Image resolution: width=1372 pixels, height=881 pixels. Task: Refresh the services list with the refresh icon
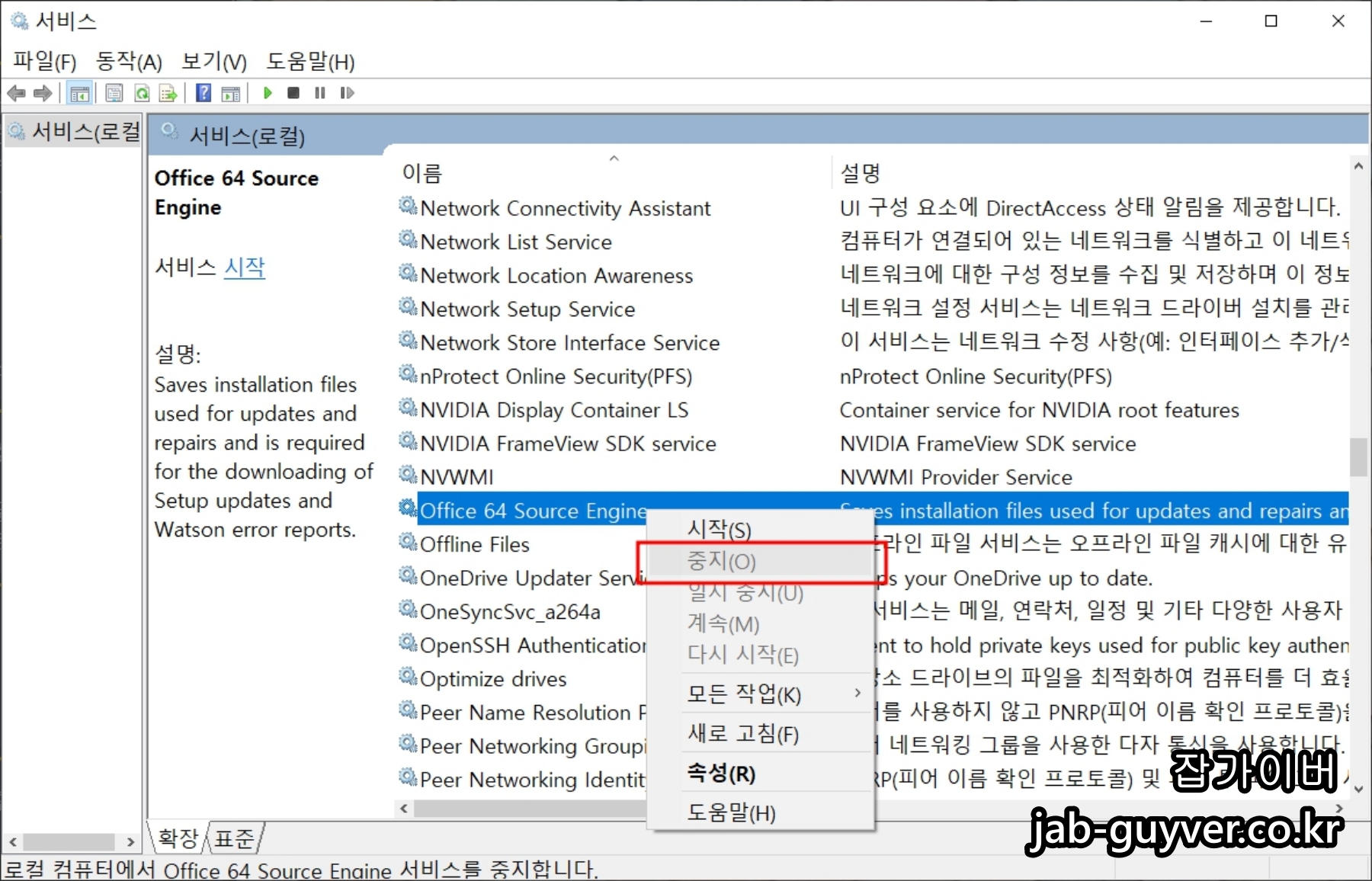(142, 93)
